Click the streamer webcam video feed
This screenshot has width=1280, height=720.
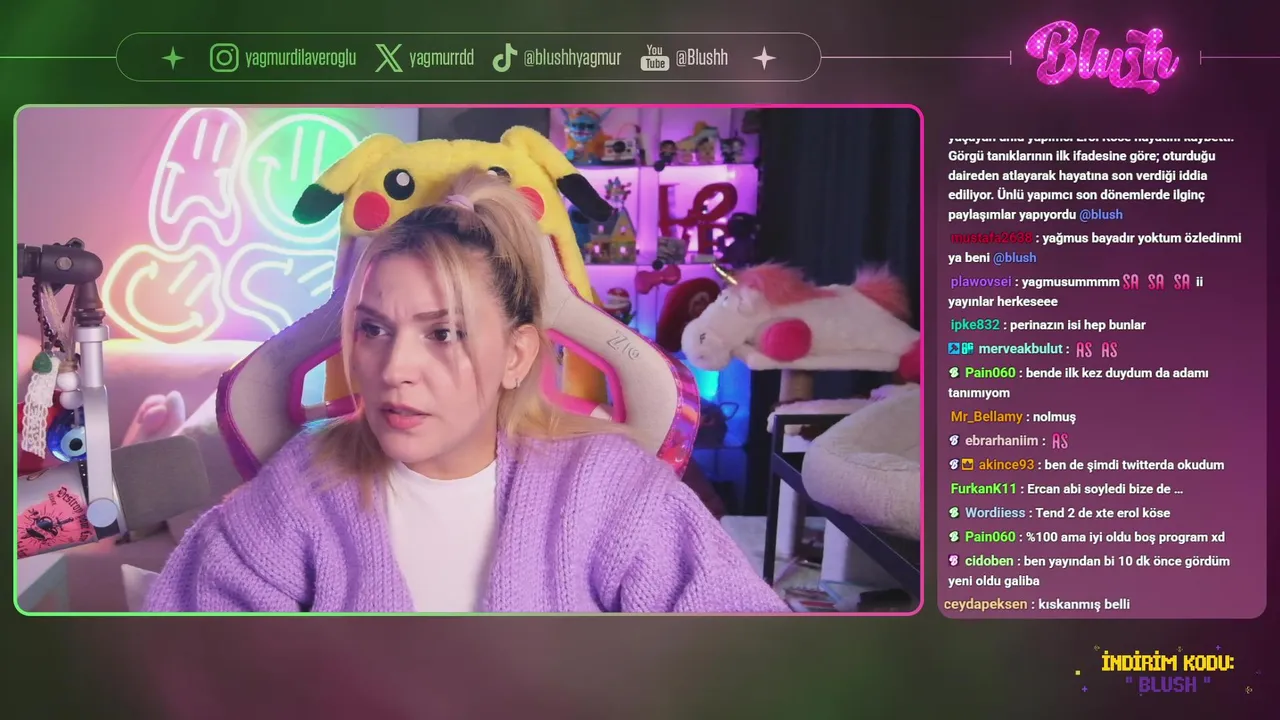point(468,359)
